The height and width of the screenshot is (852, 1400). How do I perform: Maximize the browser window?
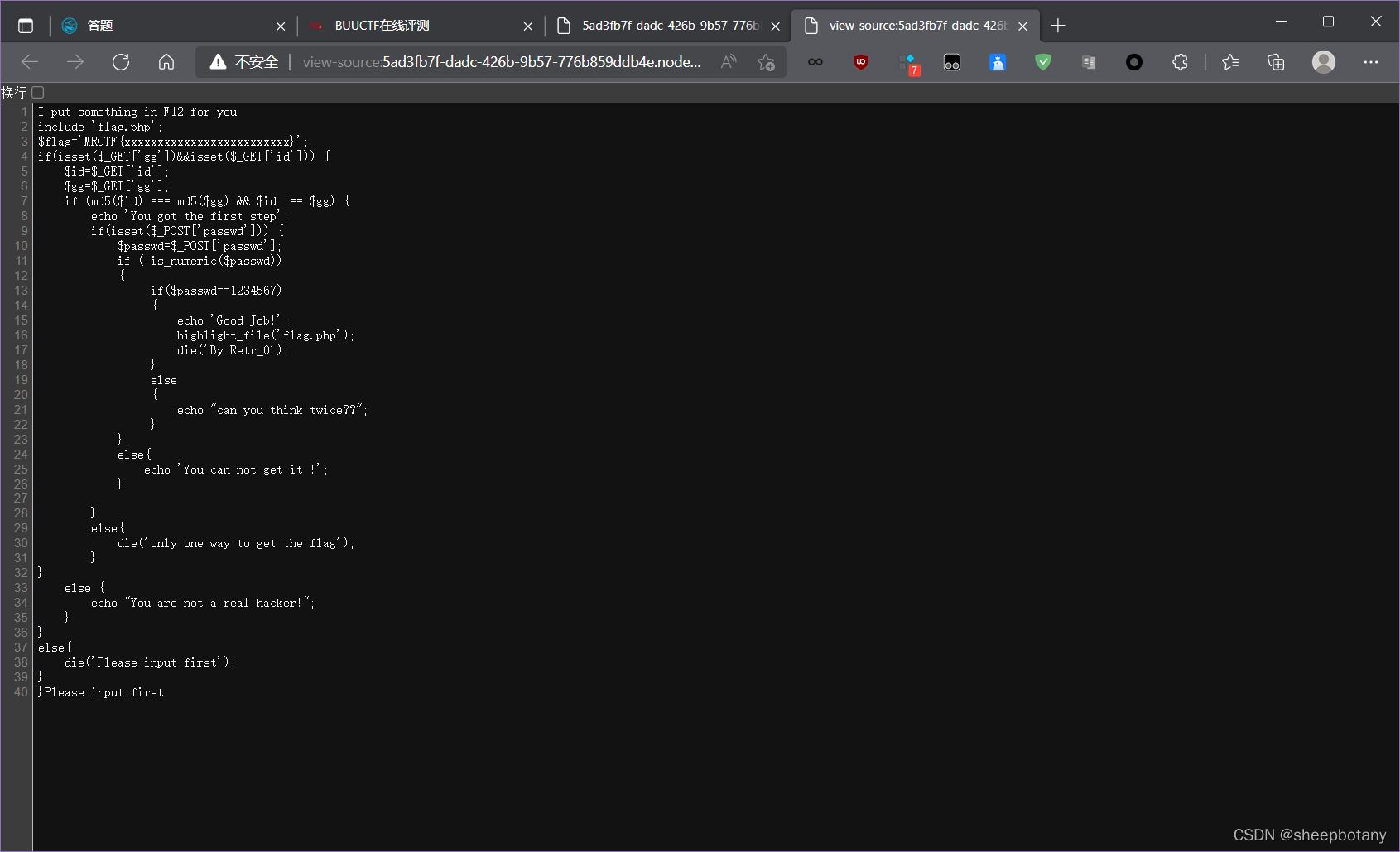1328,22
